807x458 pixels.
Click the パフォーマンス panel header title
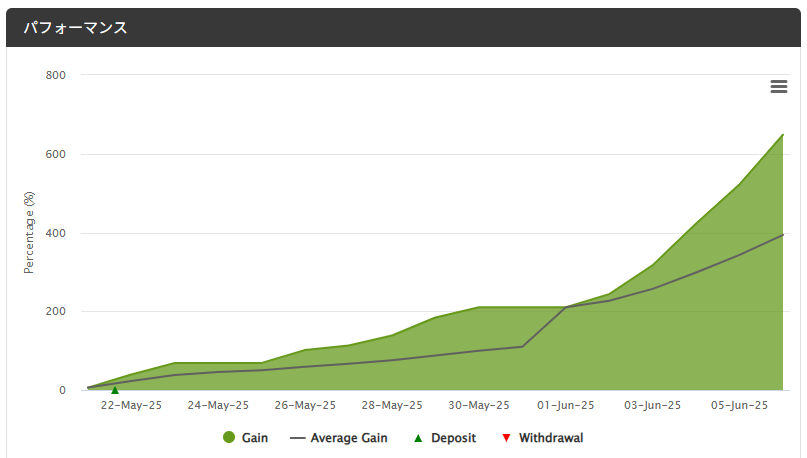pos(75,28)
